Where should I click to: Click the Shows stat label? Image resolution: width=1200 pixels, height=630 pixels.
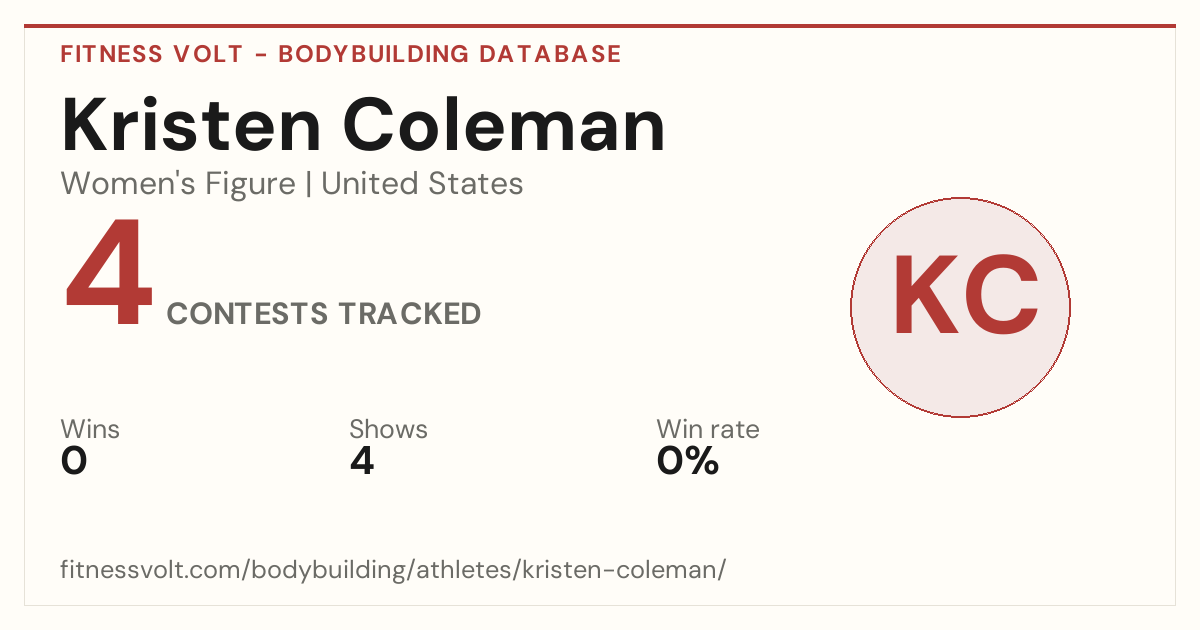pyautogui.click(x=388, y=430)
